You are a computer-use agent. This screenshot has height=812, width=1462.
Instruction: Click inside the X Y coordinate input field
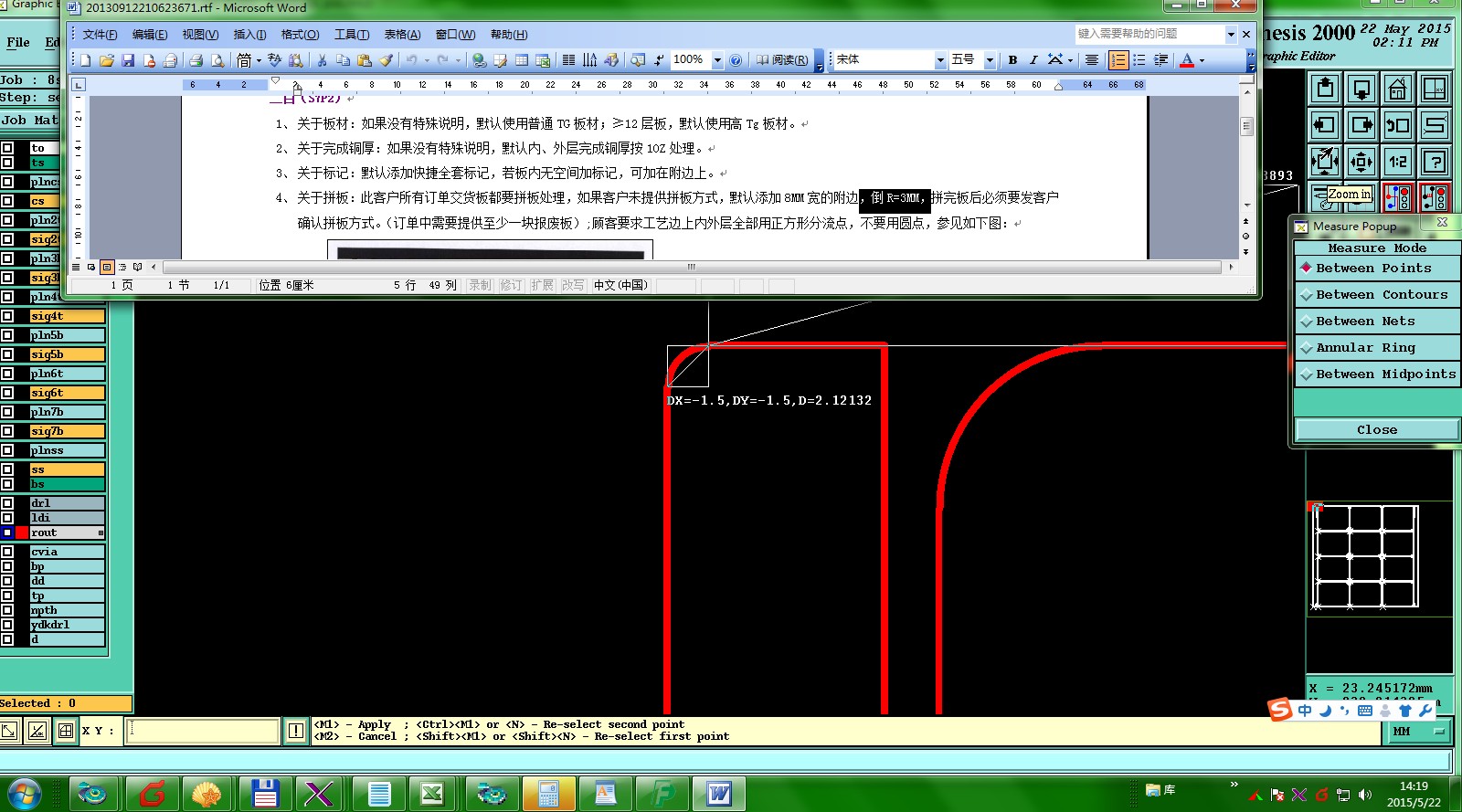coord(202,731)
